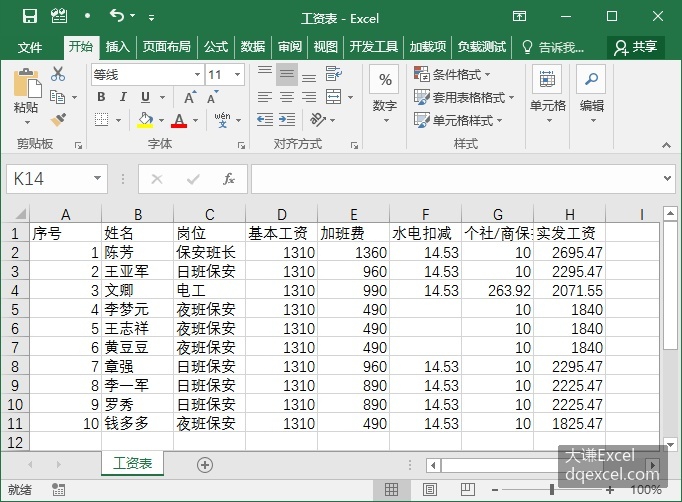This screenshot has width=682, height=502.
Task: Click the Ribbon Display Options icon
Action: 519,17
